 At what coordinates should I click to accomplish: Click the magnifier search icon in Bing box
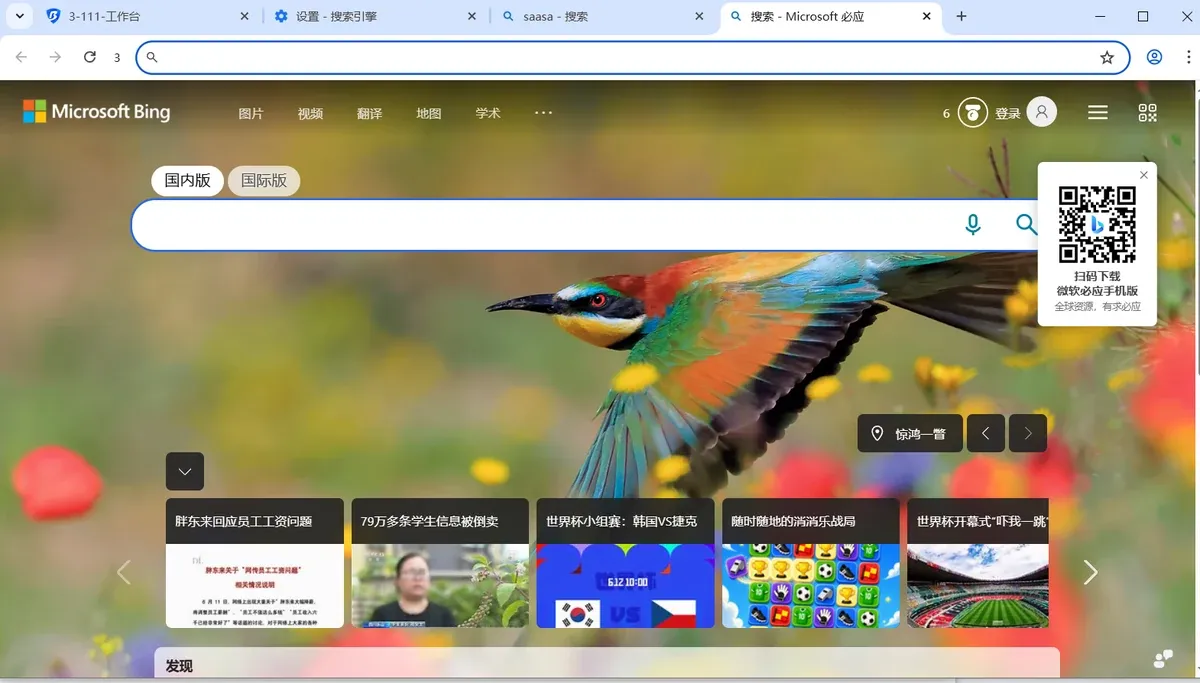(1026, 224)
